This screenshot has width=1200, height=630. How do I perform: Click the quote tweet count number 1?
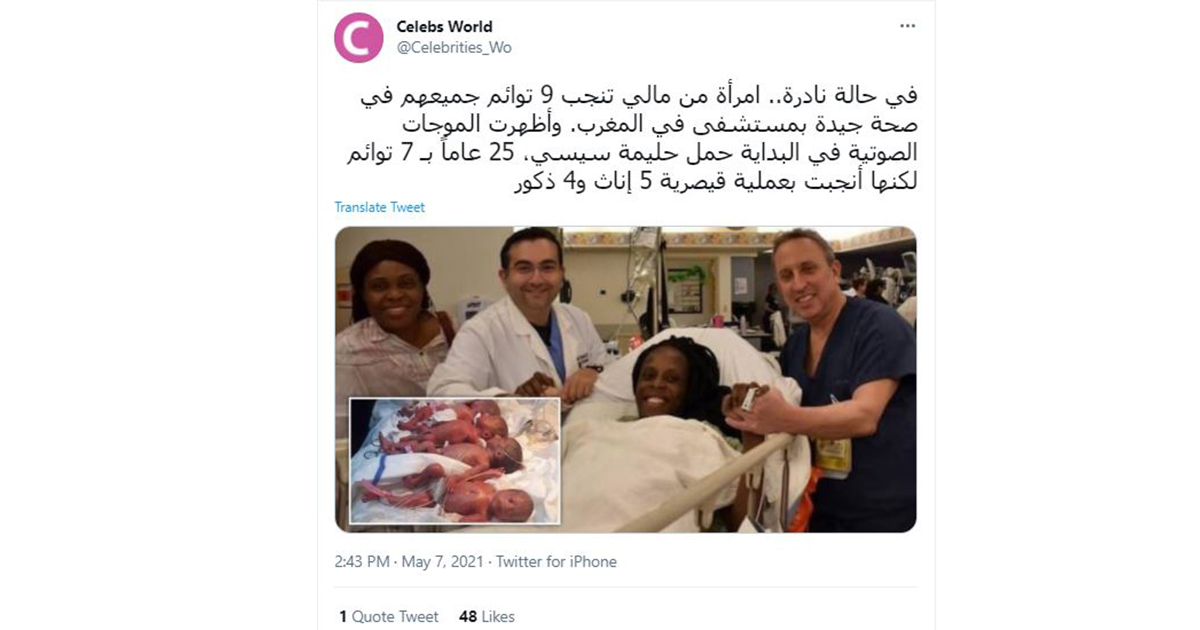coord(342,617)
